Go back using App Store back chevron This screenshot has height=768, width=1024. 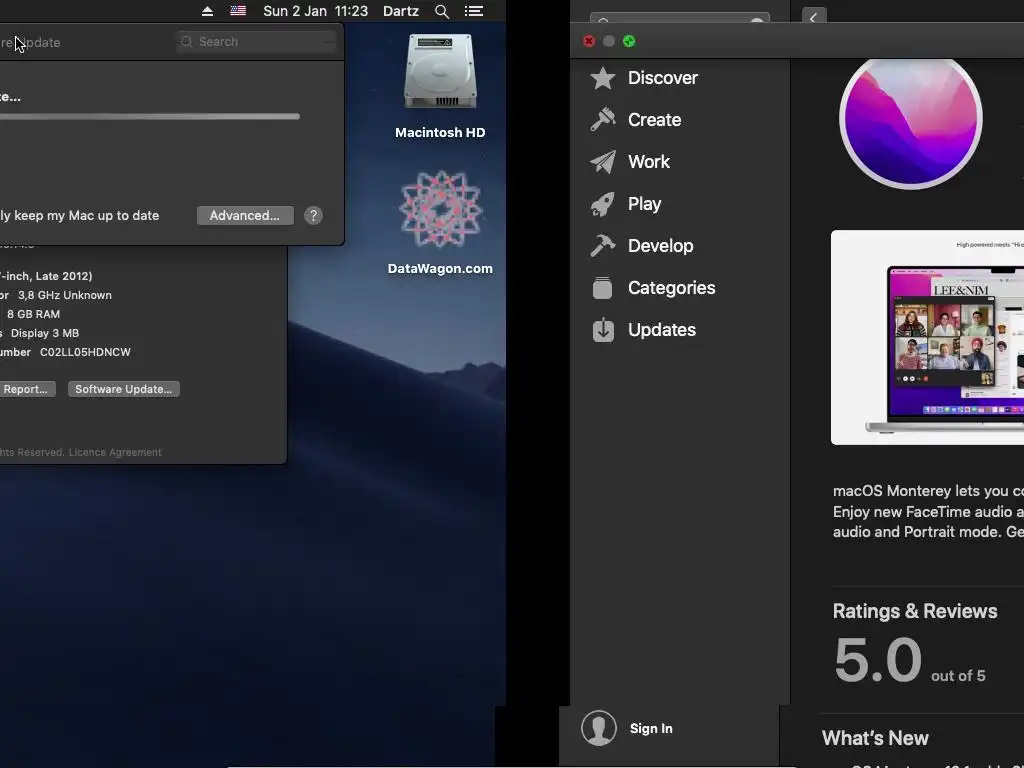pyautogui.click(x=814, y=17)
